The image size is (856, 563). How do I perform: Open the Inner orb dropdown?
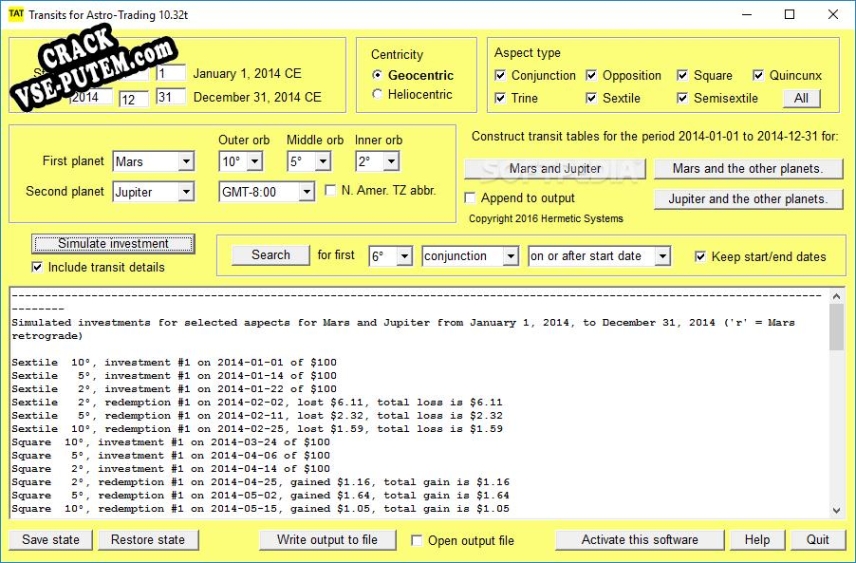377,162
